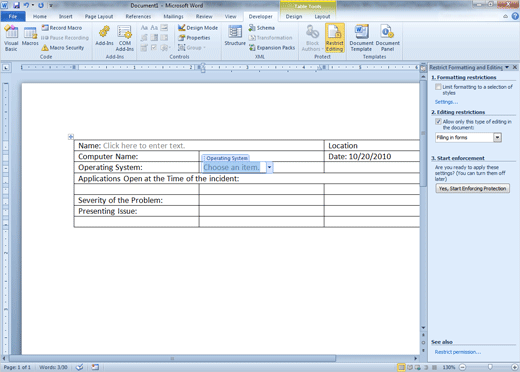This screenshot has height=372, width=520.
Task: Expand the Filling in forms dropdown
Action: pos(497,137)
